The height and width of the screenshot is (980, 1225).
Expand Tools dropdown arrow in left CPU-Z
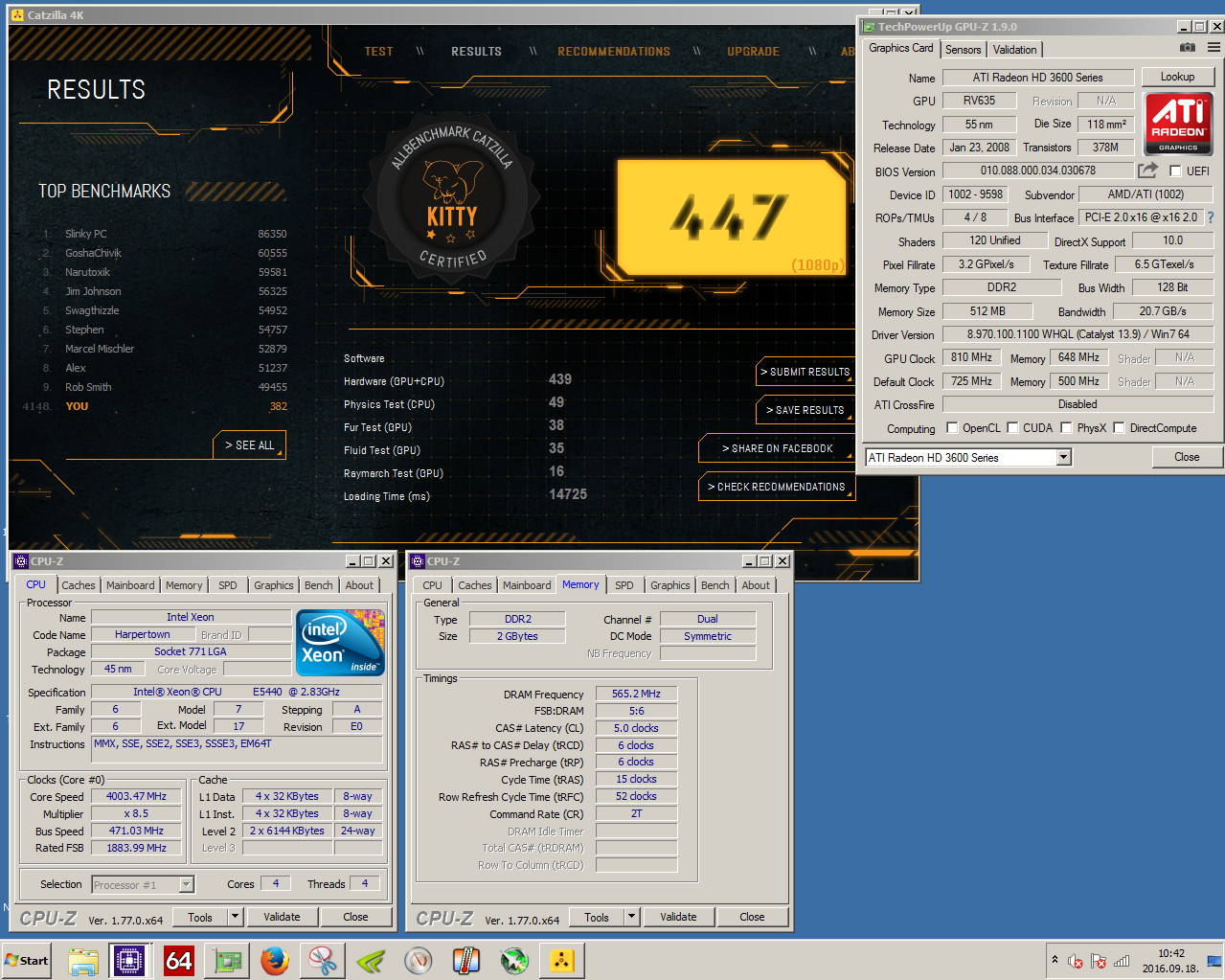click(235, 917)
